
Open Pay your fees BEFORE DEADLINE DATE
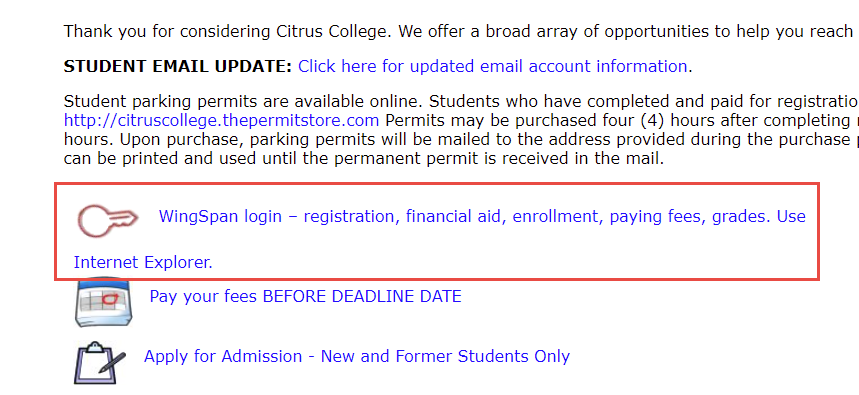click(306, 296)
